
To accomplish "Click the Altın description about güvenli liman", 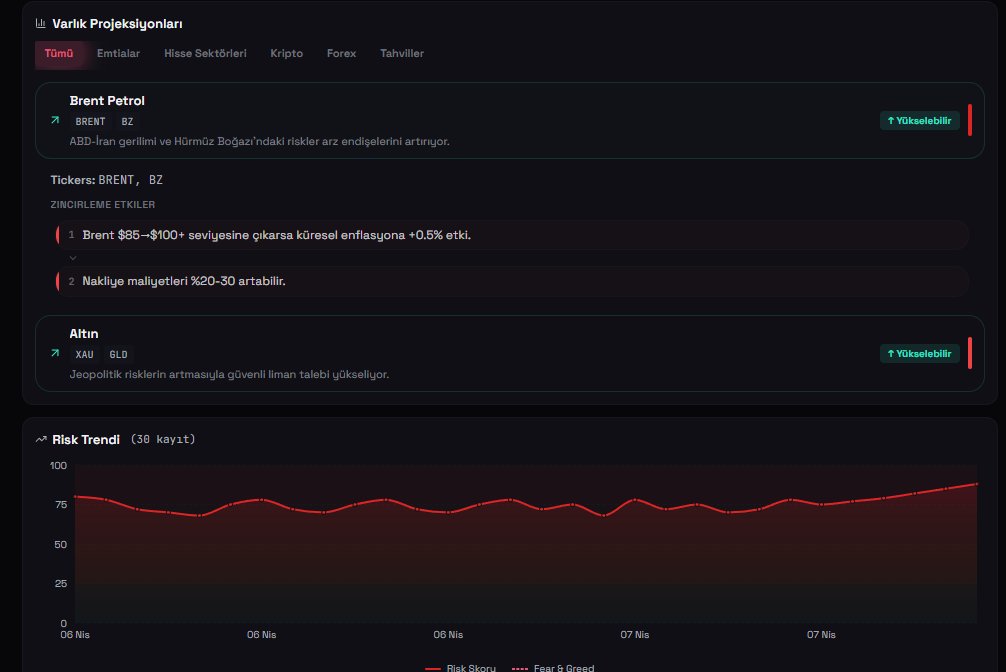I will pyautogui.click(x=229, y=374).
